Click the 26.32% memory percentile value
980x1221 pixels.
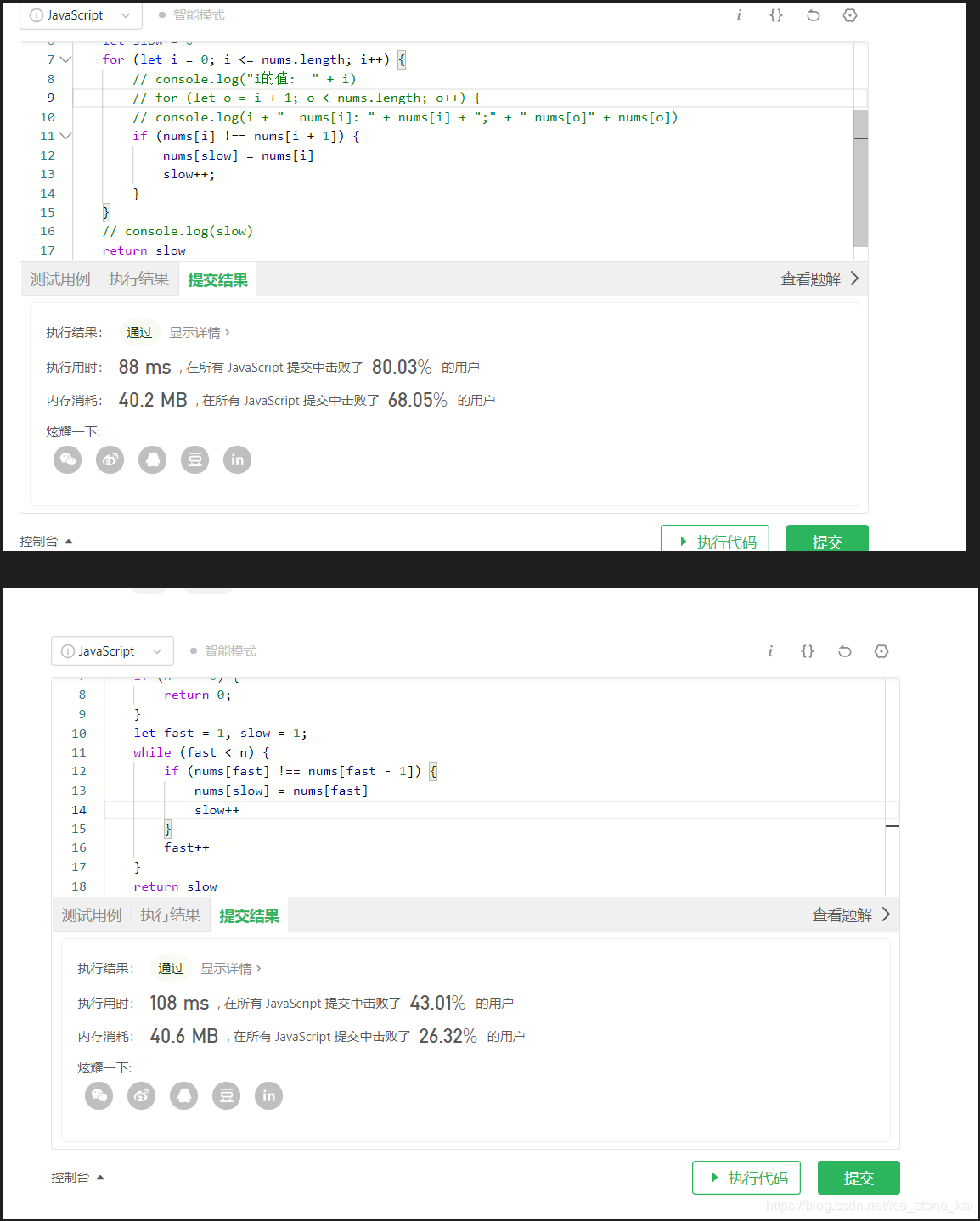point(448,1036)
